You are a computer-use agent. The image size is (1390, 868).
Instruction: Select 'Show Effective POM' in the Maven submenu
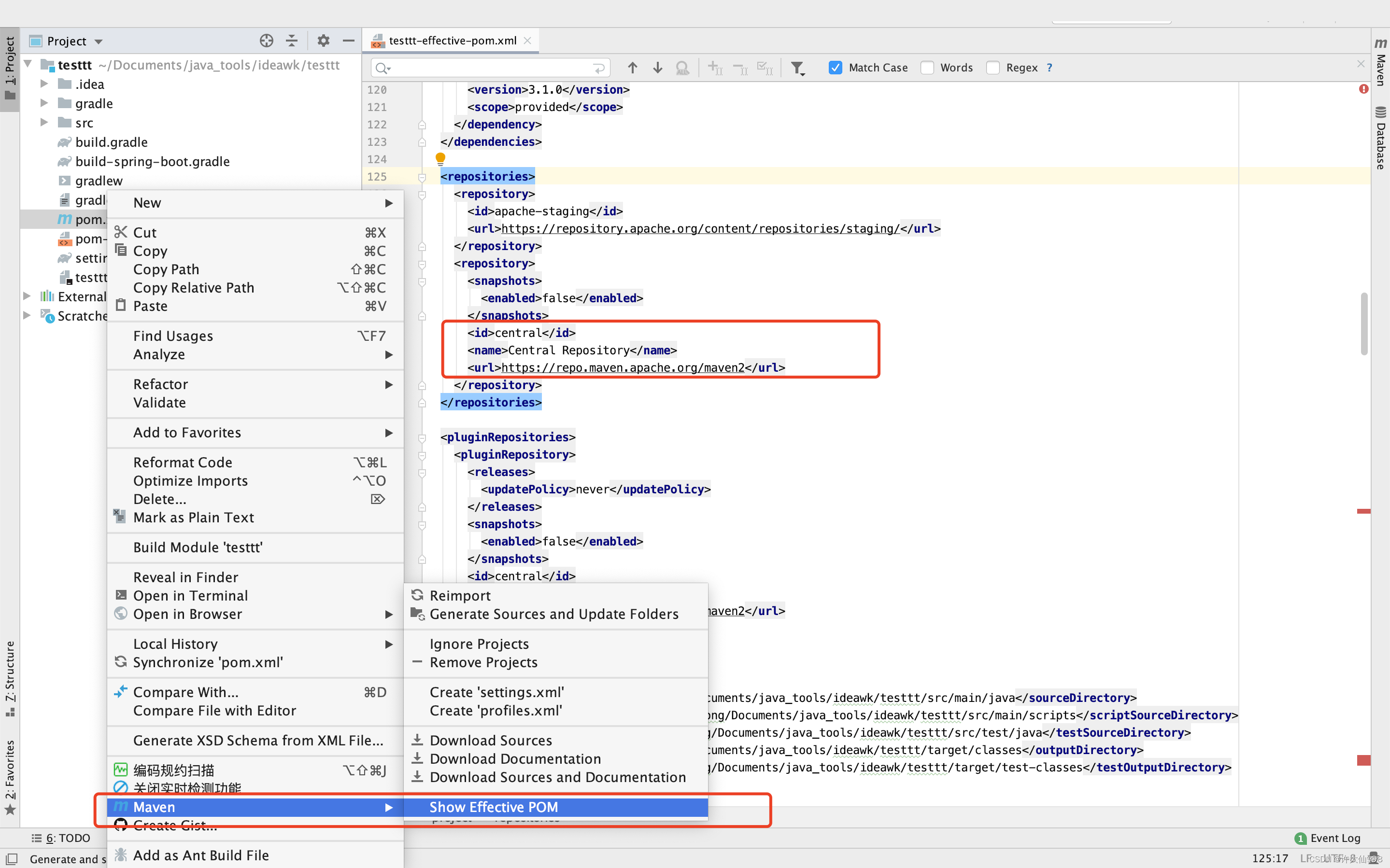[x=495, y=807]
